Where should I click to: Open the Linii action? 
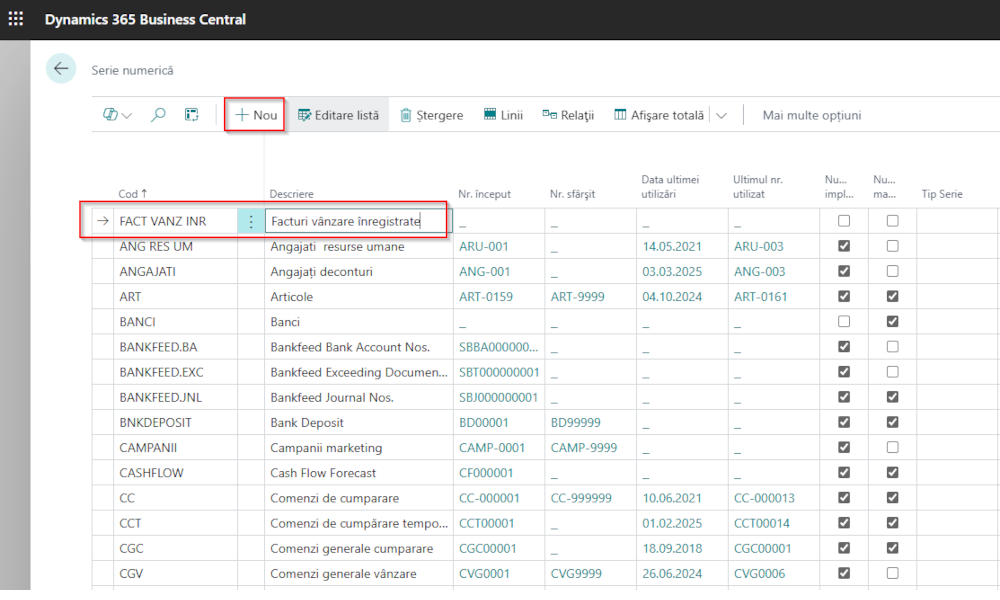pyautogui.click(x=503, y=115)
